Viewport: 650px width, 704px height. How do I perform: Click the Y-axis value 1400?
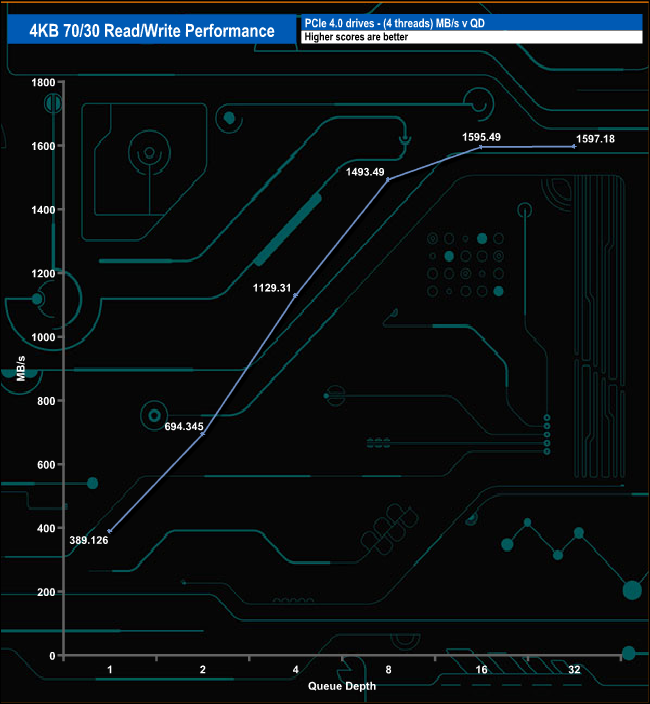[x=43, y=210]
